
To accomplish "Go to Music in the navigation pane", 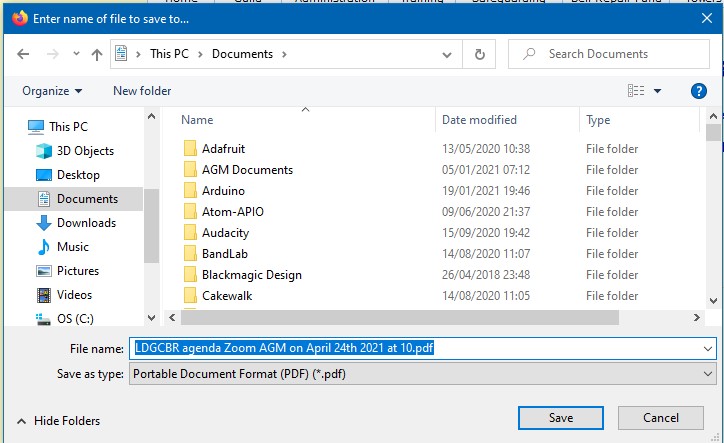I will [x=73, y=247].
